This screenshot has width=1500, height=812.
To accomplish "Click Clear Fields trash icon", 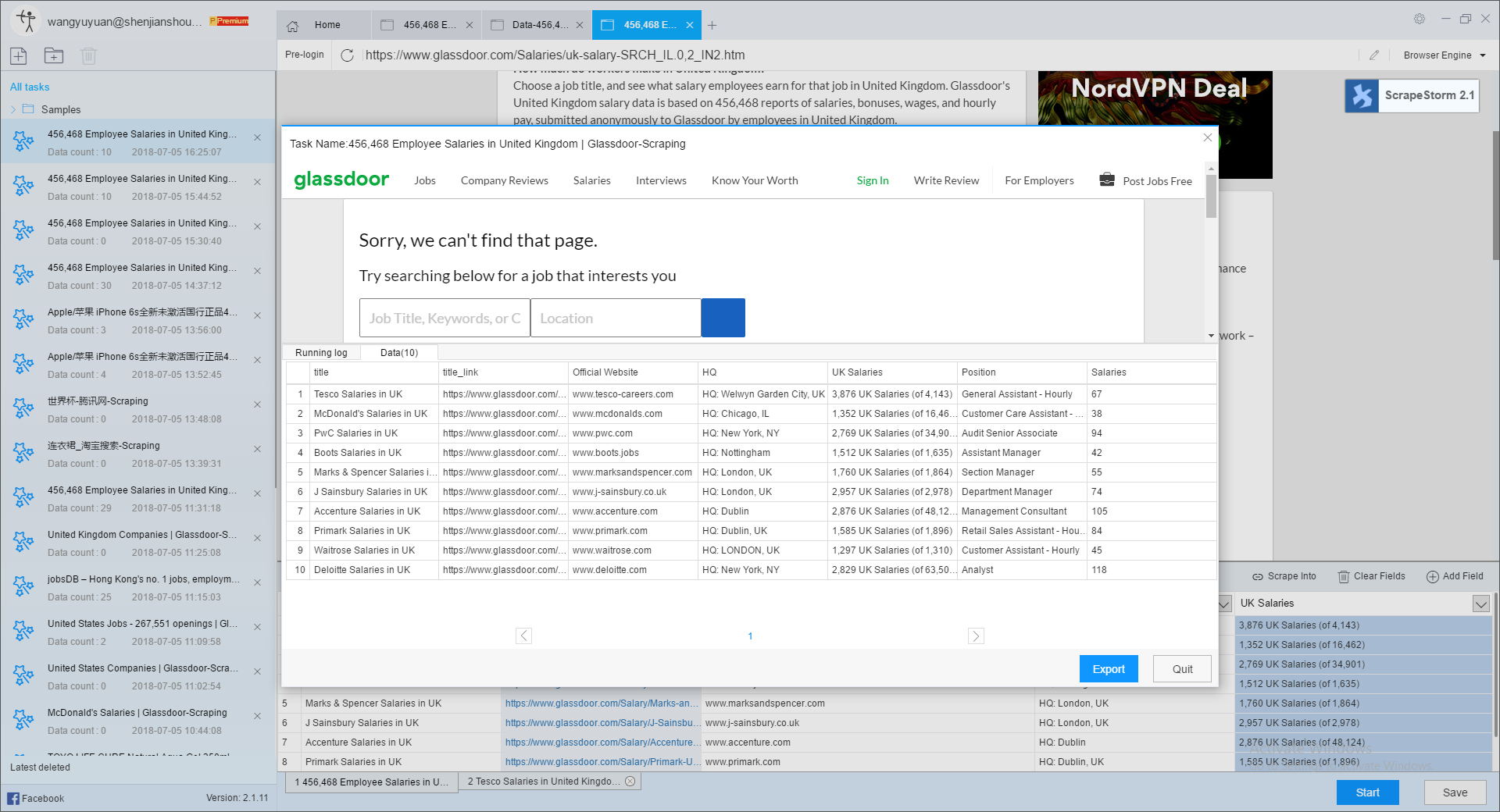I will coord(1344,577).
